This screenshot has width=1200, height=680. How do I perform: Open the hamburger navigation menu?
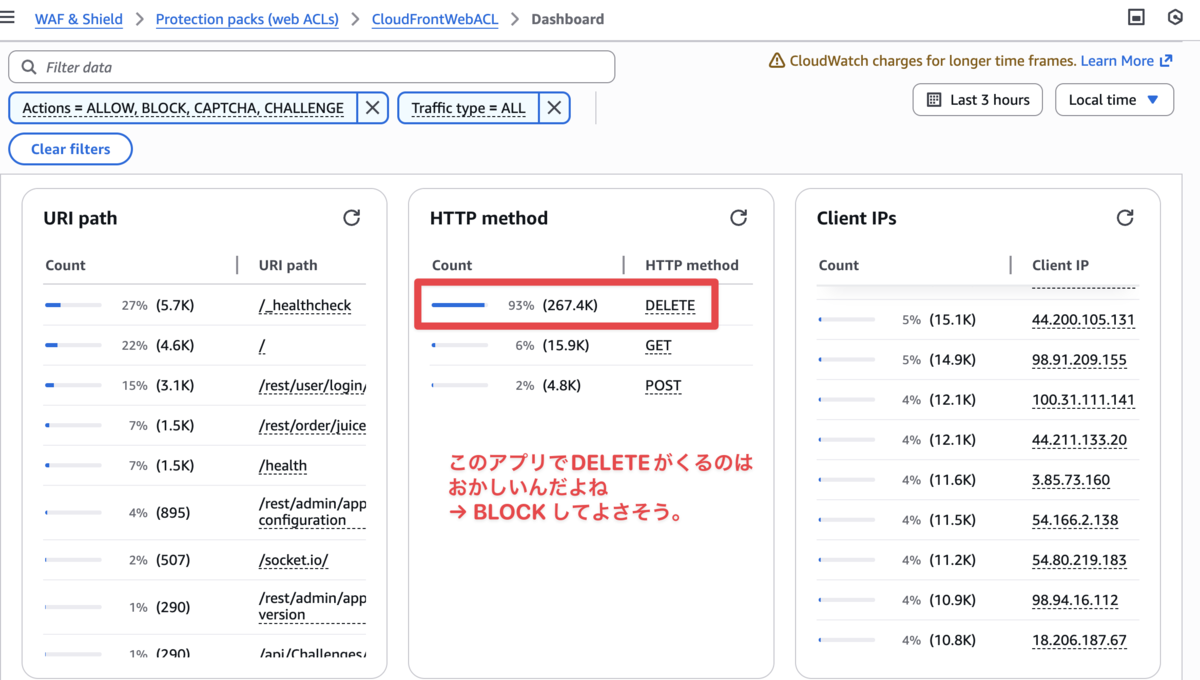9,18
